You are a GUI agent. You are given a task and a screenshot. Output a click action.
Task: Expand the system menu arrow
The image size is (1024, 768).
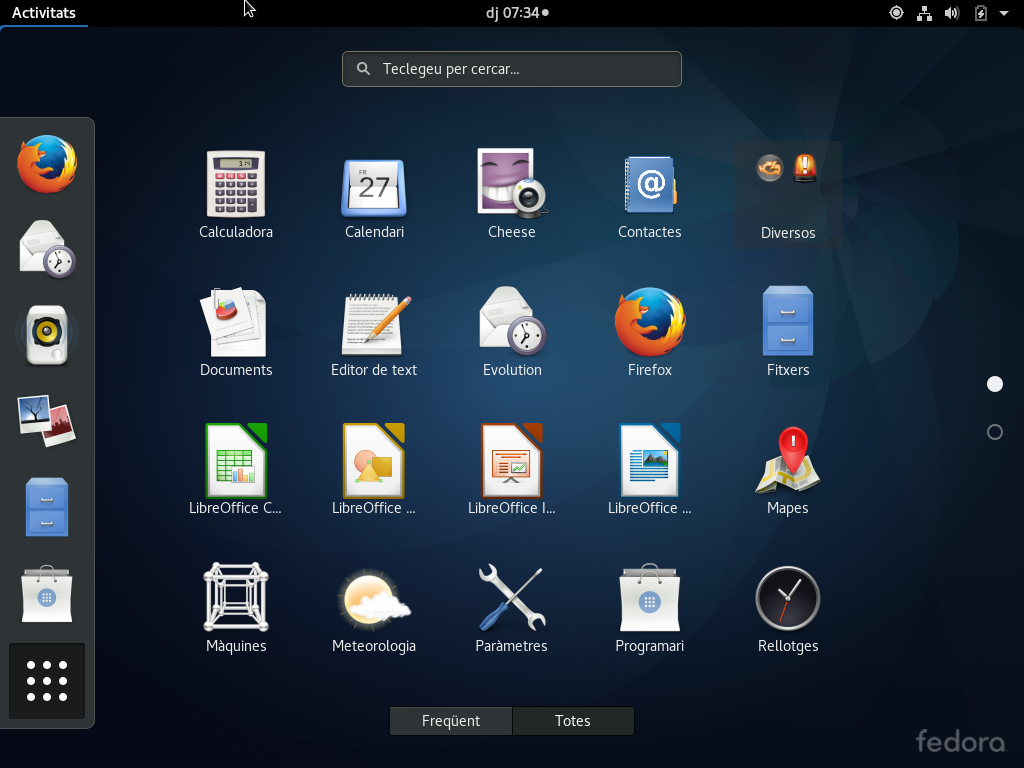(1004, 13)
